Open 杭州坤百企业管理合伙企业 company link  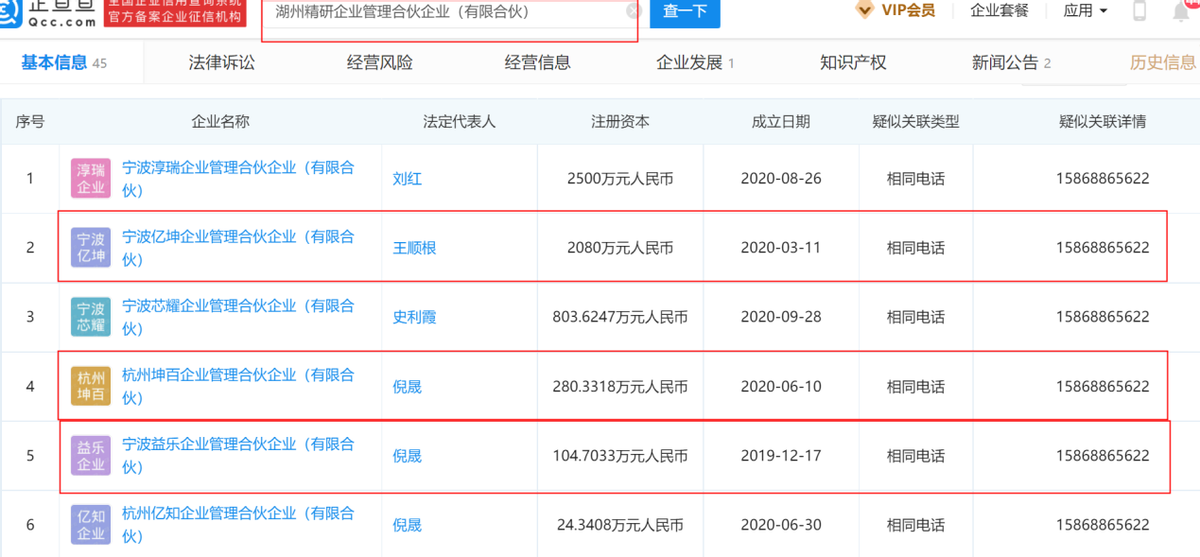click(x=238, y=386)
